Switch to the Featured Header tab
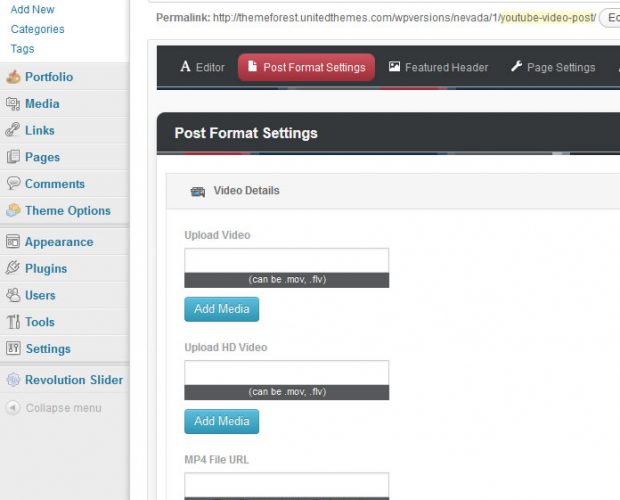This screenshot has width=620, height=500. click(438, 67)
